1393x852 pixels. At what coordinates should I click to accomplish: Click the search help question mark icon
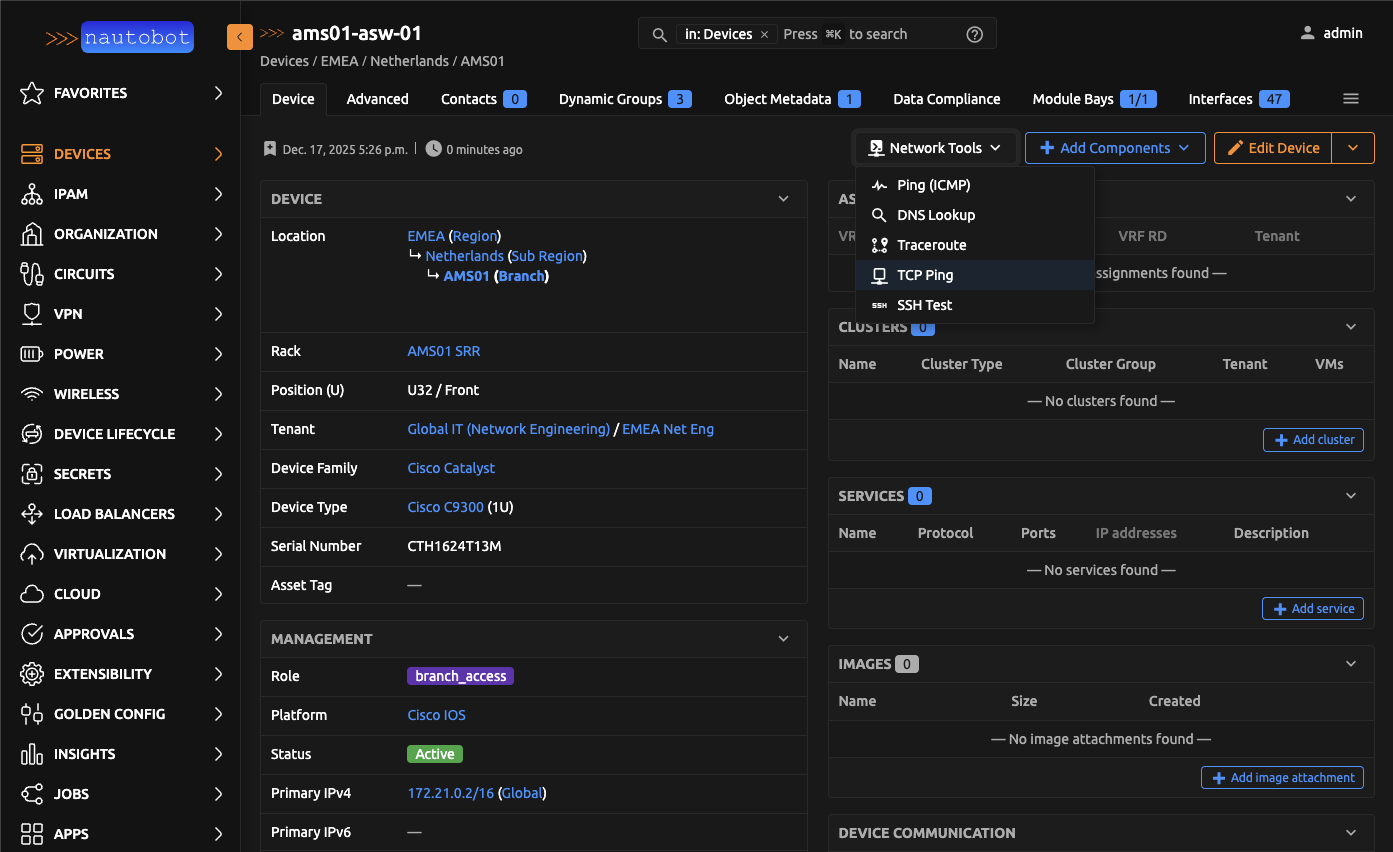pos(974,34)
